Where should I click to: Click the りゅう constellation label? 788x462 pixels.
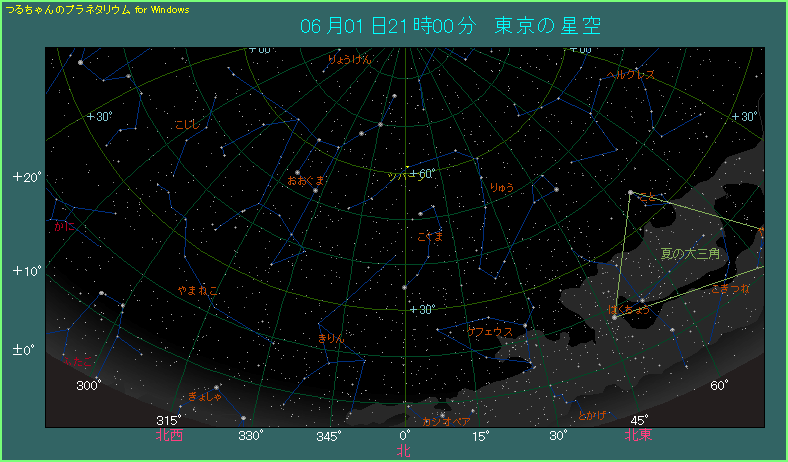(501, 187)
